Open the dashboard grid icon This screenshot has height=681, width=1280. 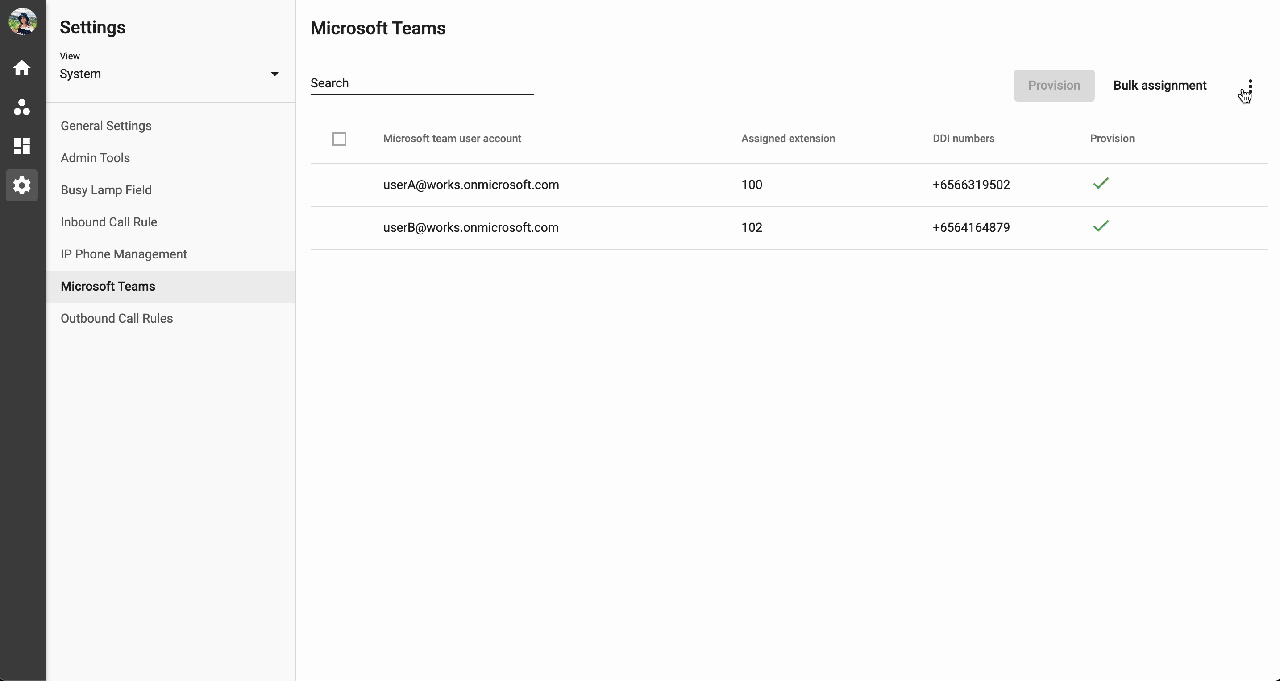[x=22, y=146]
